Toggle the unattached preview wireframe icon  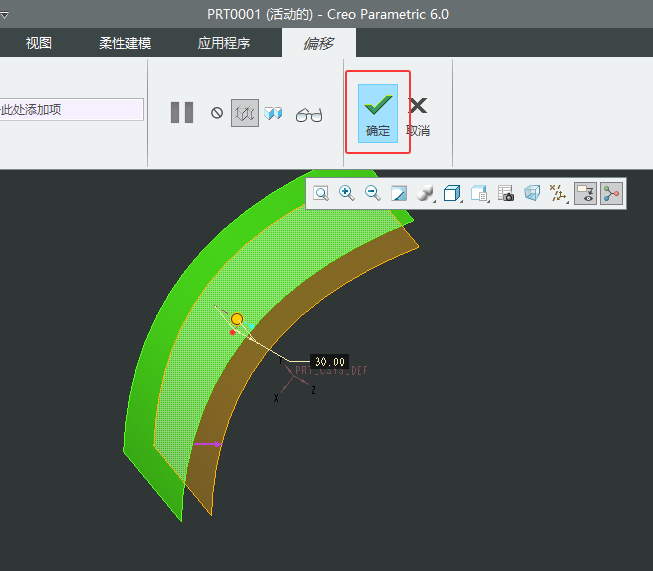(x=245, y=113)
